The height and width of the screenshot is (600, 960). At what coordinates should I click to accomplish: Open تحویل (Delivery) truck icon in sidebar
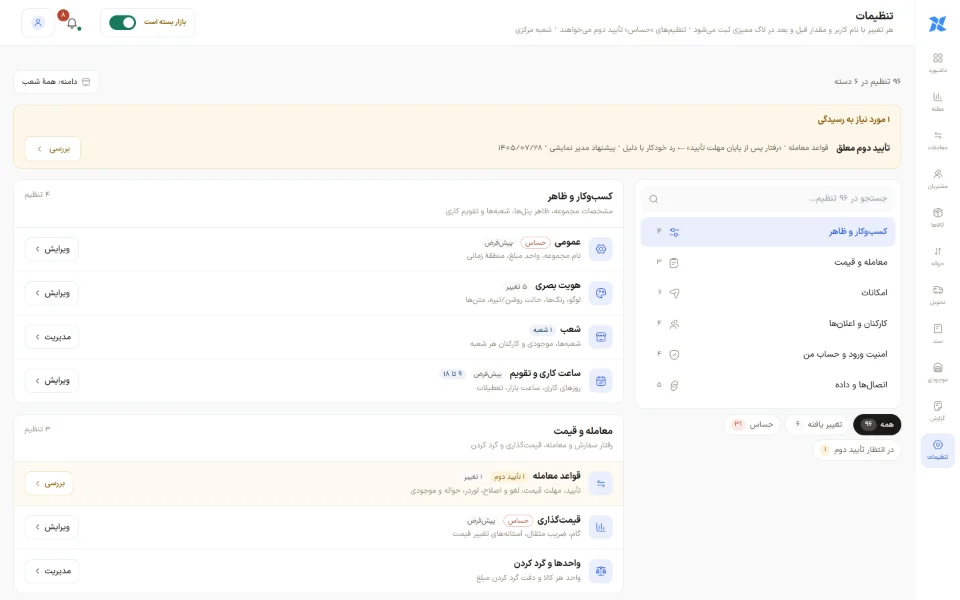pos(937,294)
